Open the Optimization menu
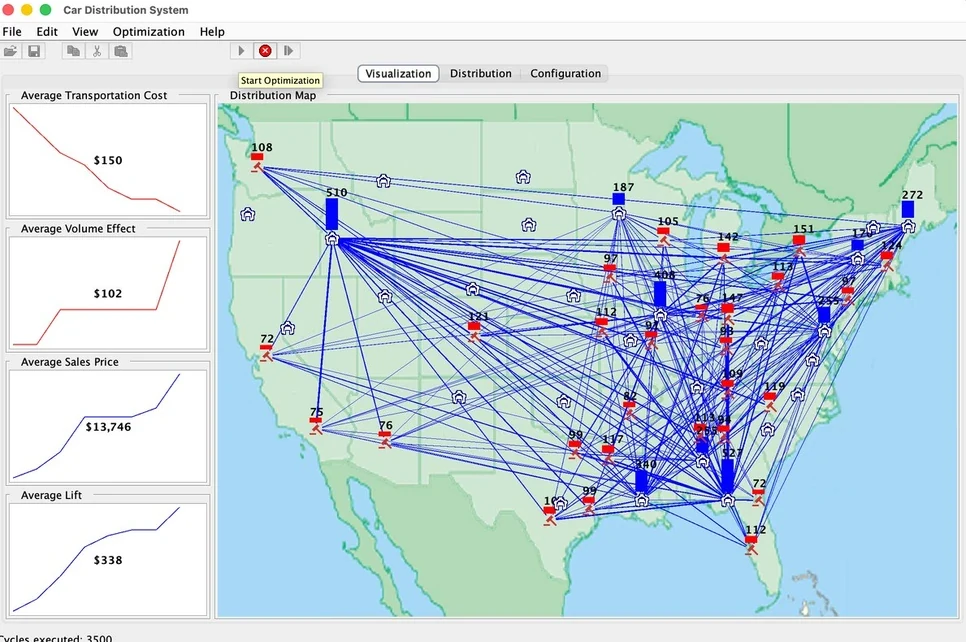Viewport: 966px width, 642px height. (148, 31)
